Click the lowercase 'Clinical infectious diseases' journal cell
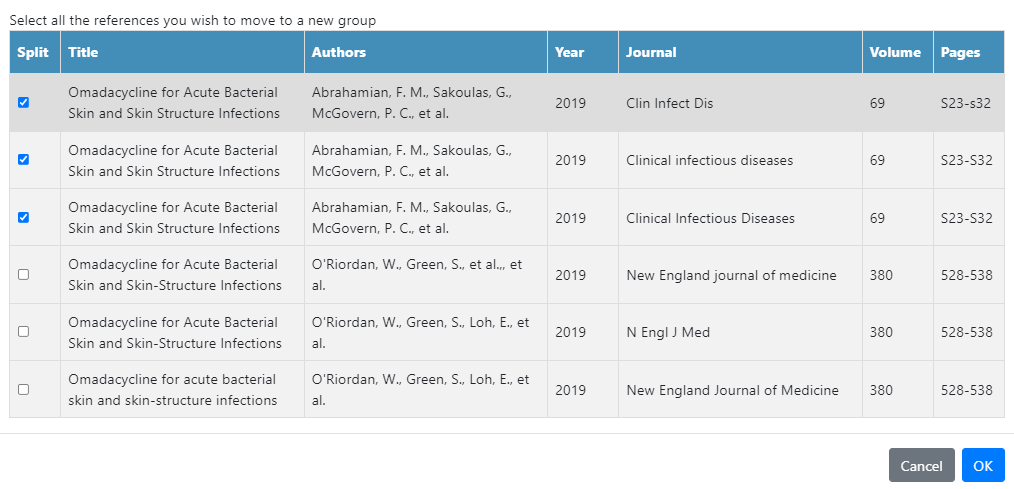Viewport: 1014px width, 489px height. tap(740, 160)
